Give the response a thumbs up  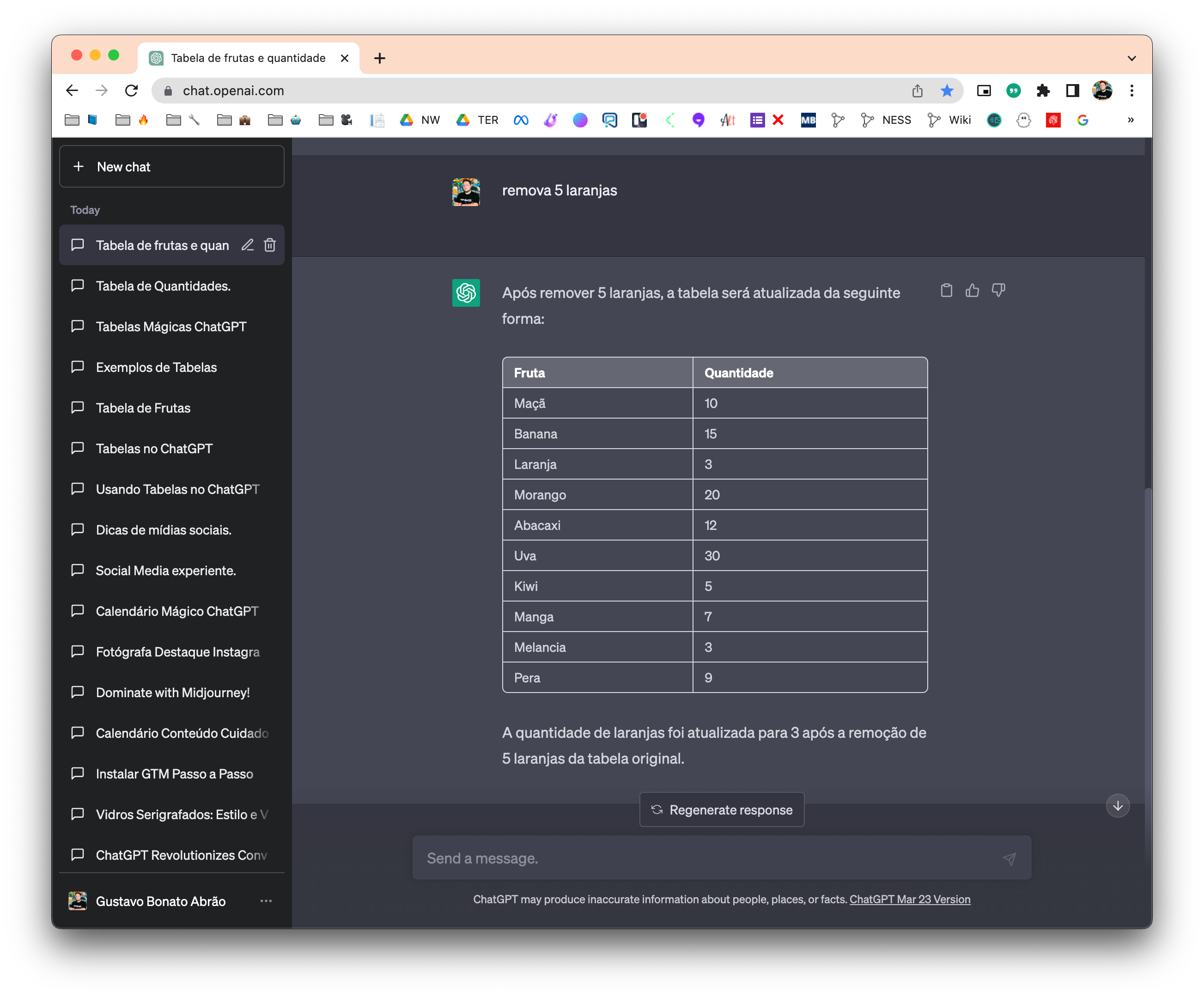[x=972, y=291]
